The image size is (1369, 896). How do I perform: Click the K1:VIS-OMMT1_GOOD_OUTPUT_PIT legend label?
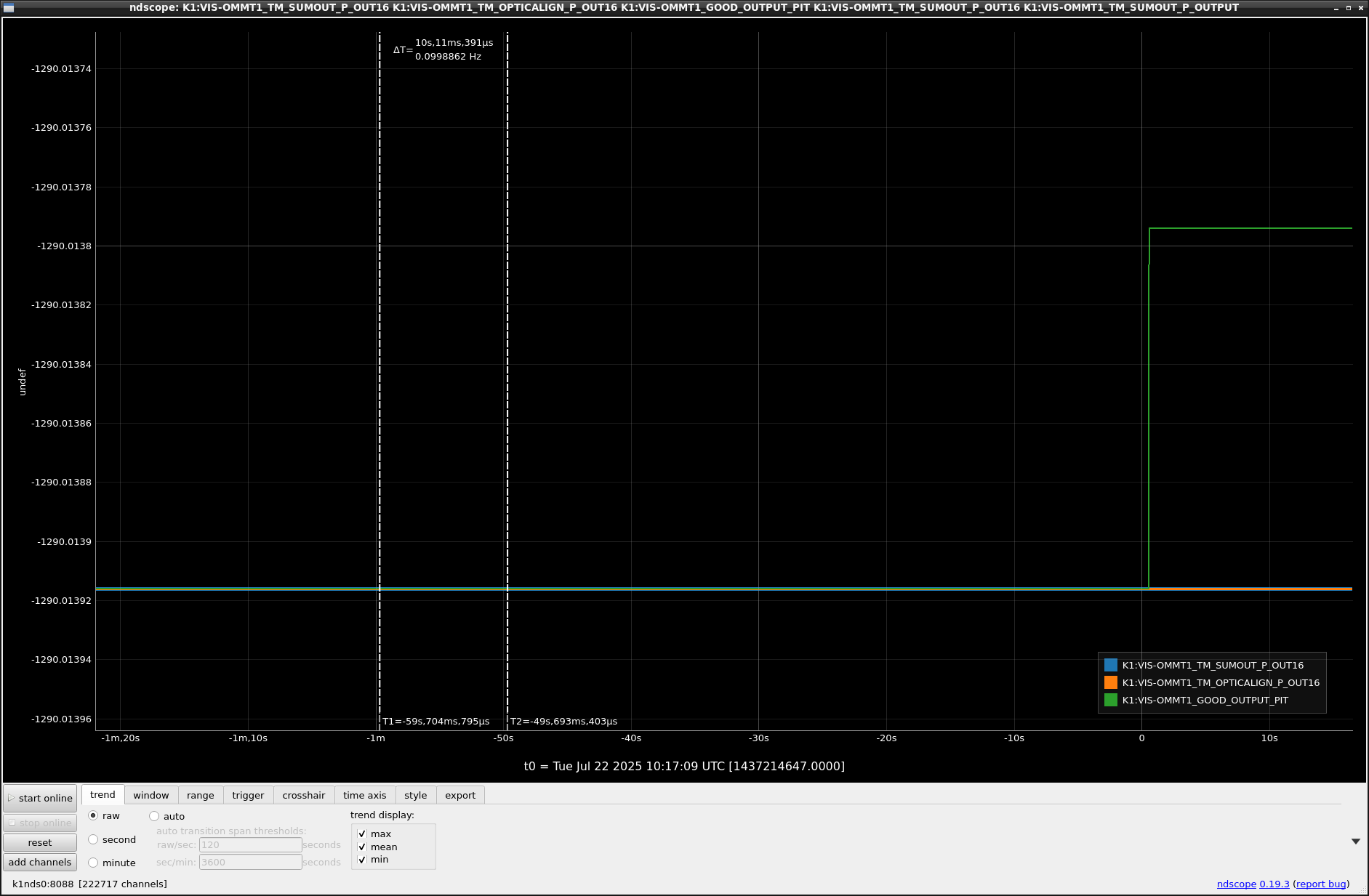pyautogui.click(x=1205, y=700)
